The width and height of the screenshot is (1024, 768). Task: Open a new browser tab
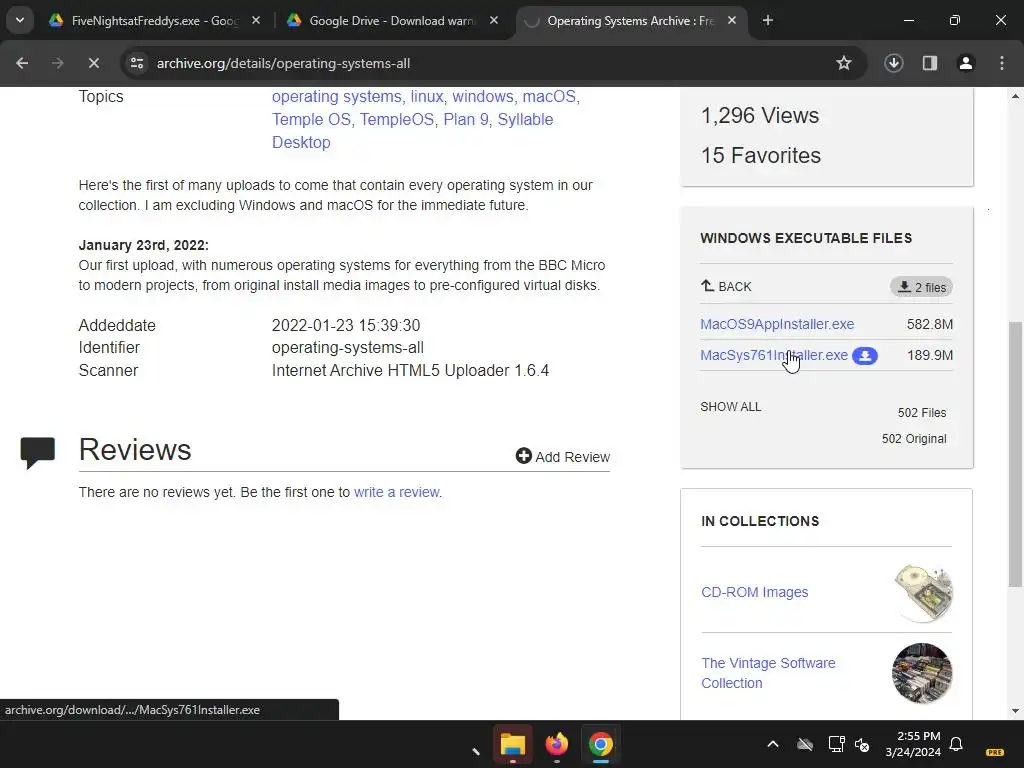point(768,21)
